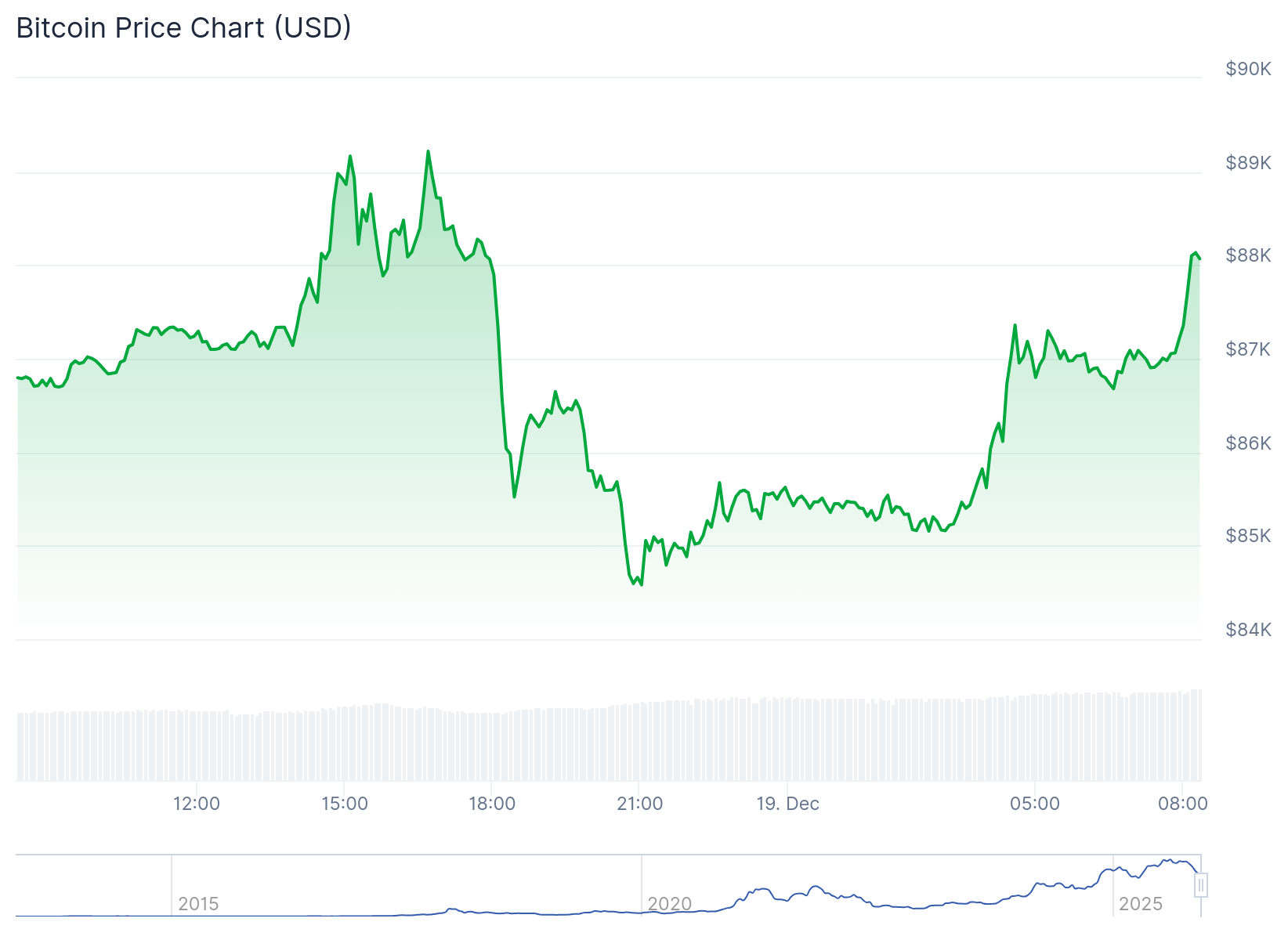The image size is (1288, 940).
Task: Click the 21:00 time axis label
Action: (640, 804)
